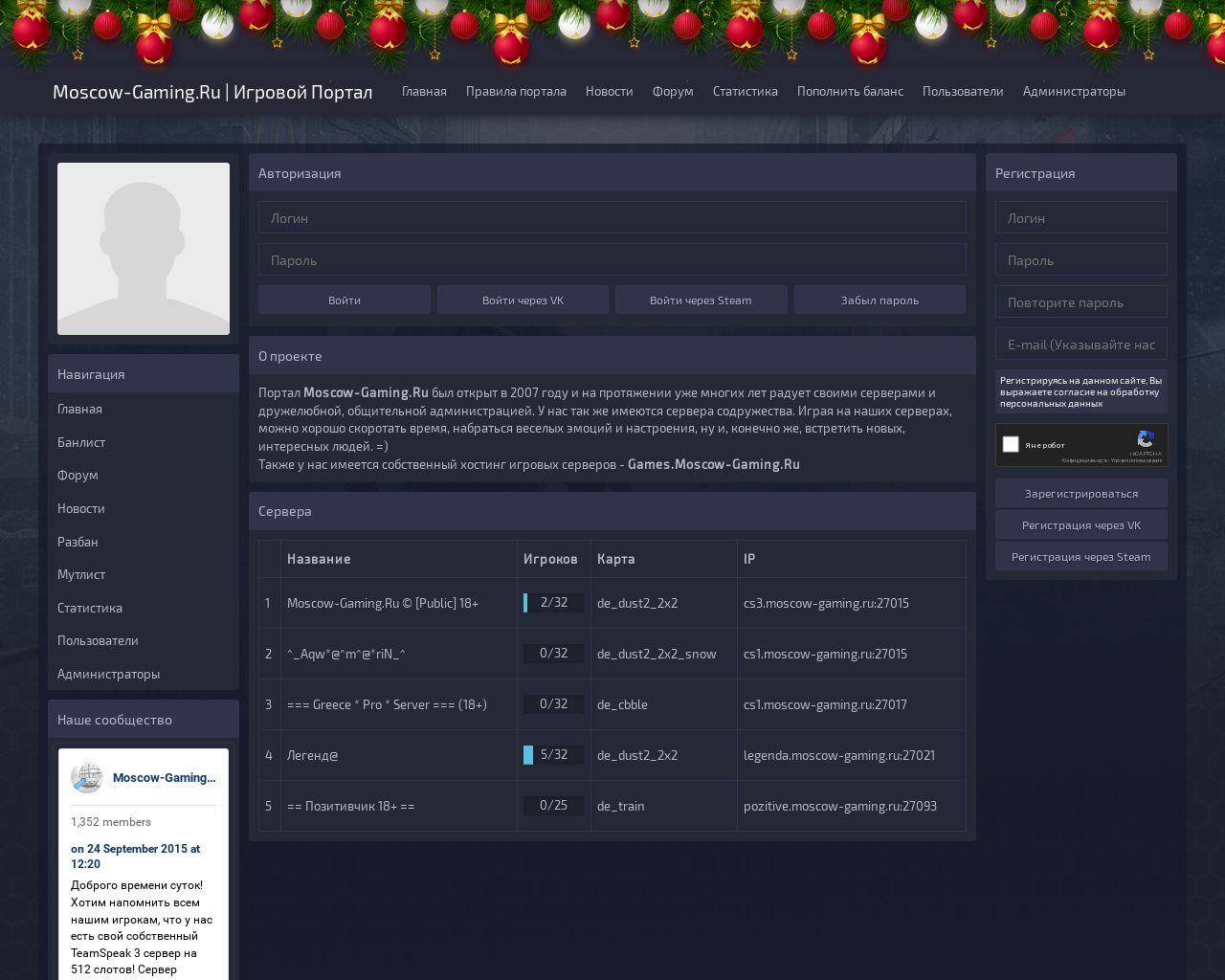Focus the Повторите пароль field
This screenshot has width=1225, height=980.
1081,301
